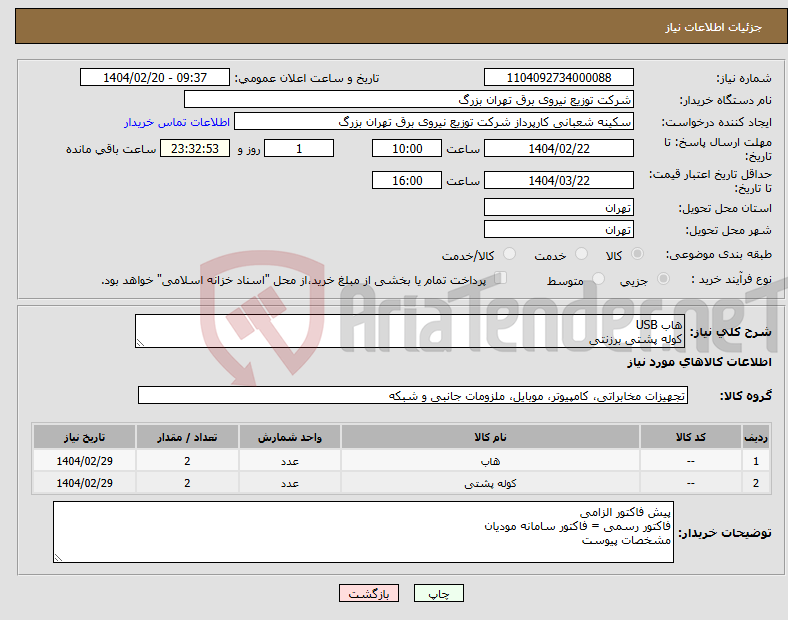Click the بازگشت (back) button
The image size is (788, 620).
(369, 593)
